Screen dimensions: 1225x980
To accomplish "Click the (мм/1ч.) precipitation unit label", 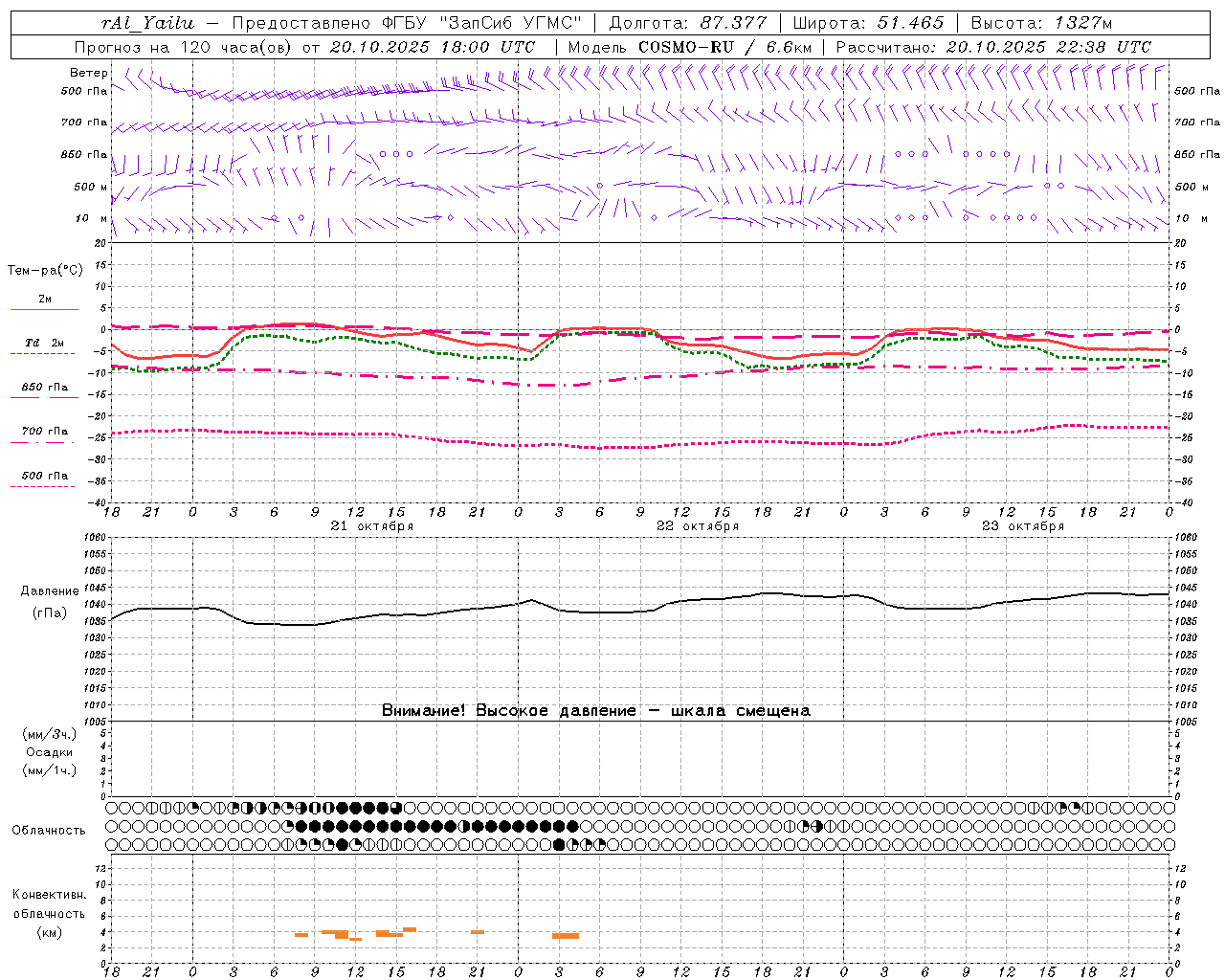I will tap(50, 769).
